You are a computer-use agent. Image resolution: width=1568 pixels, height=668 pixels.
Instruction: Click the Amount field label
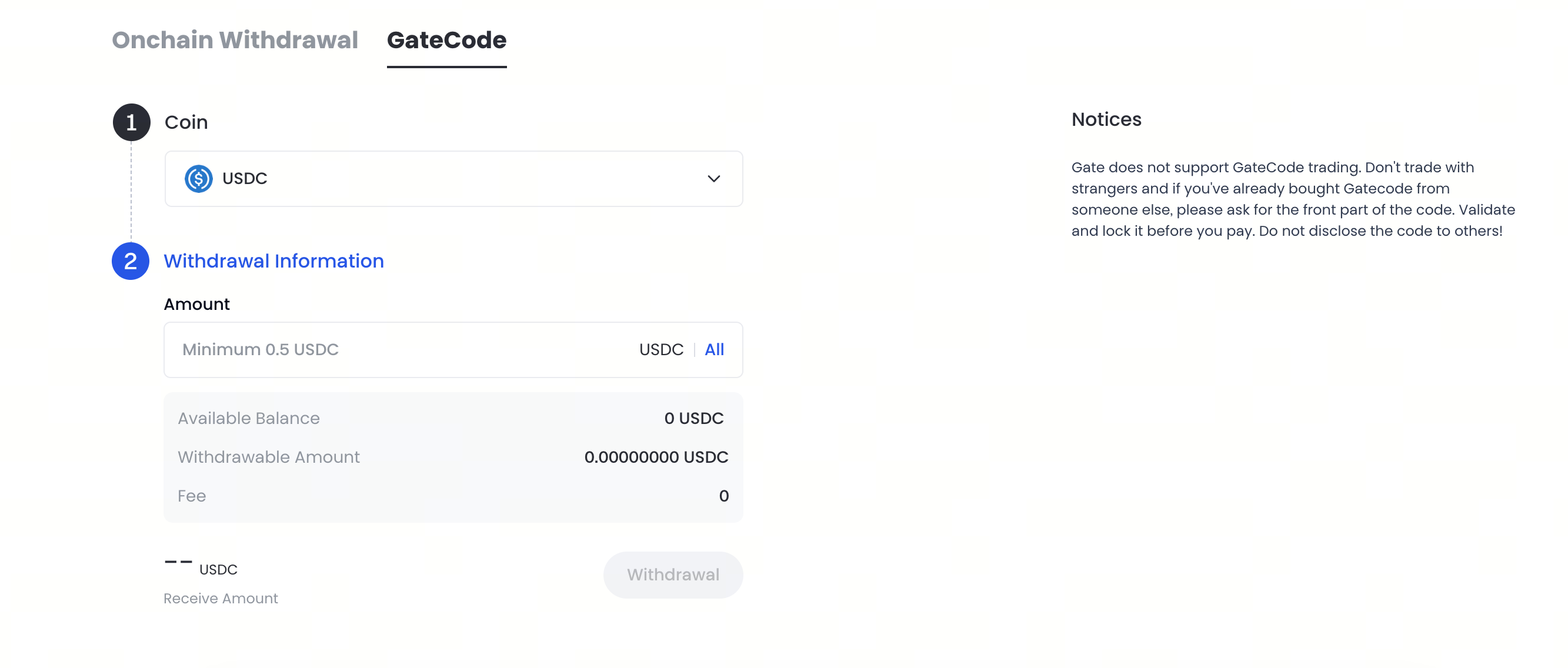tap(196, 304)
